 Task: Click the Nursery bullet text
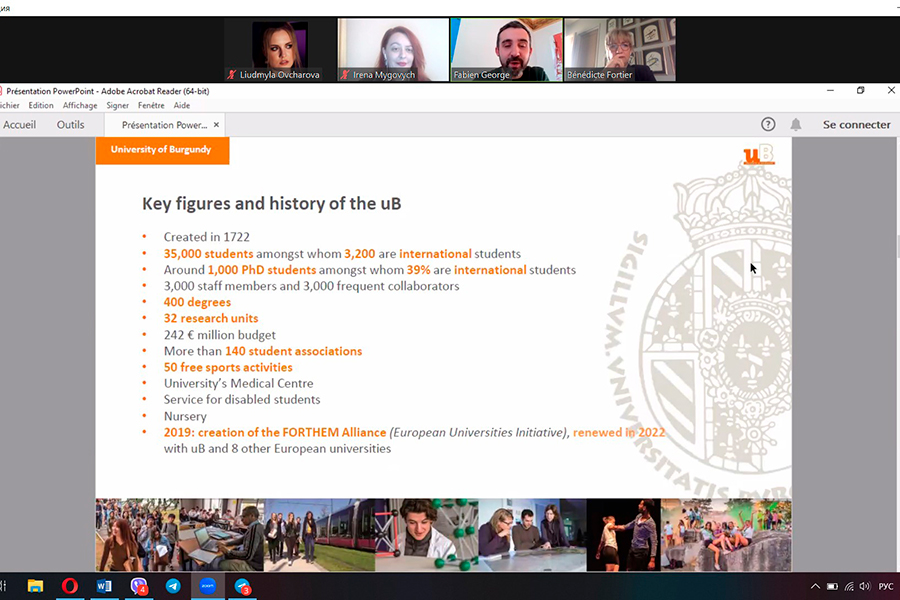click(185, 416)
